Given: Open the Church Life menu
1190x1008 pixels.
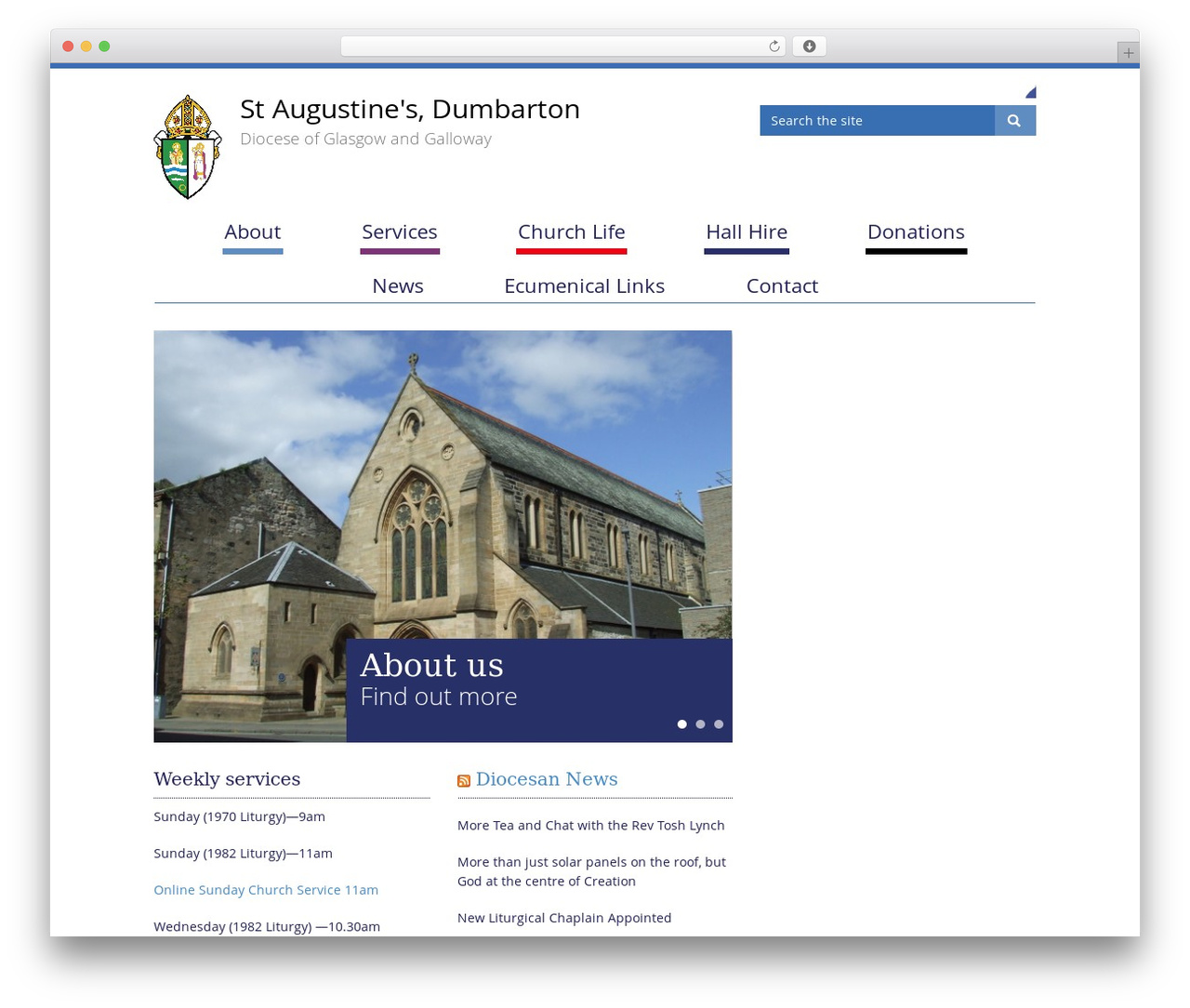Looking at the screenshot, I should pyautogui.click(x=572, y=232).
